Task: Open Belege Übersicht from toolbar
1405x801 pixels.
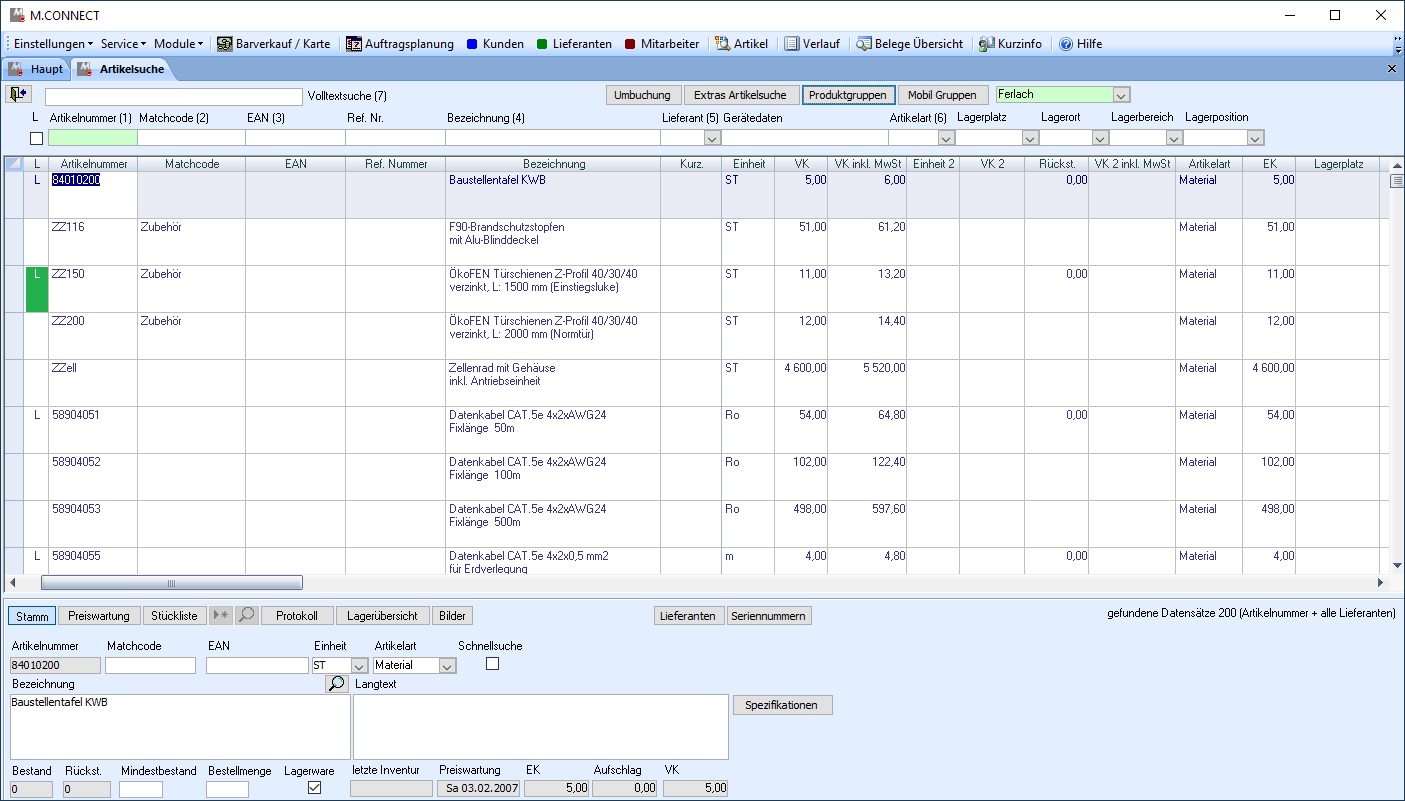Action: (909, 44)
